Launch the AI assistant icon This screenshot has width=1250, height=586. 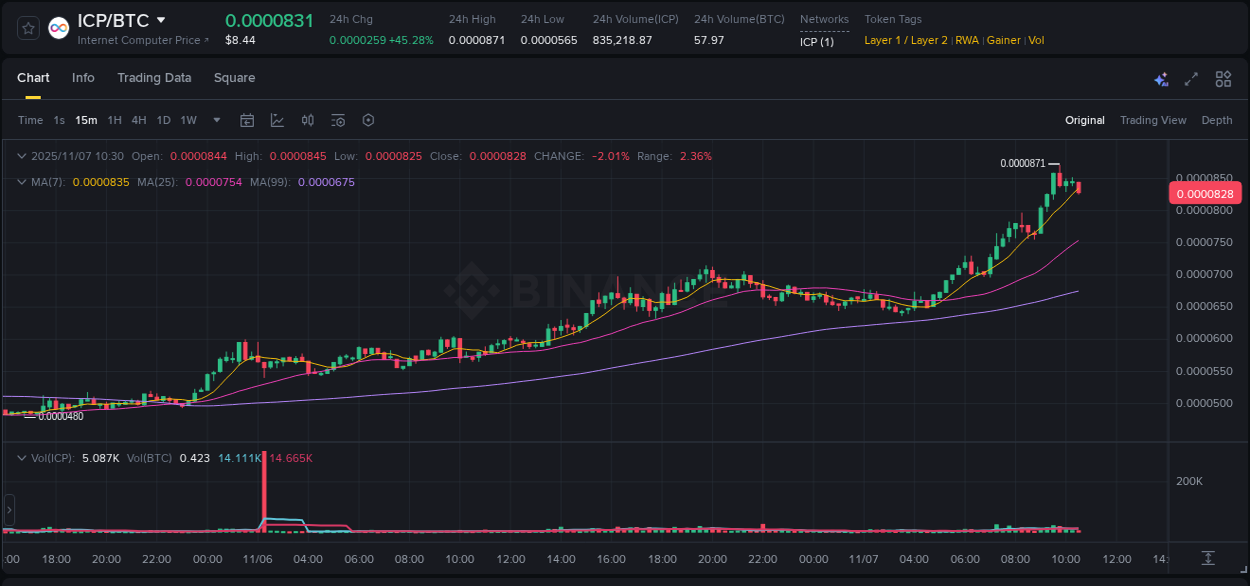click(1161, 78)
